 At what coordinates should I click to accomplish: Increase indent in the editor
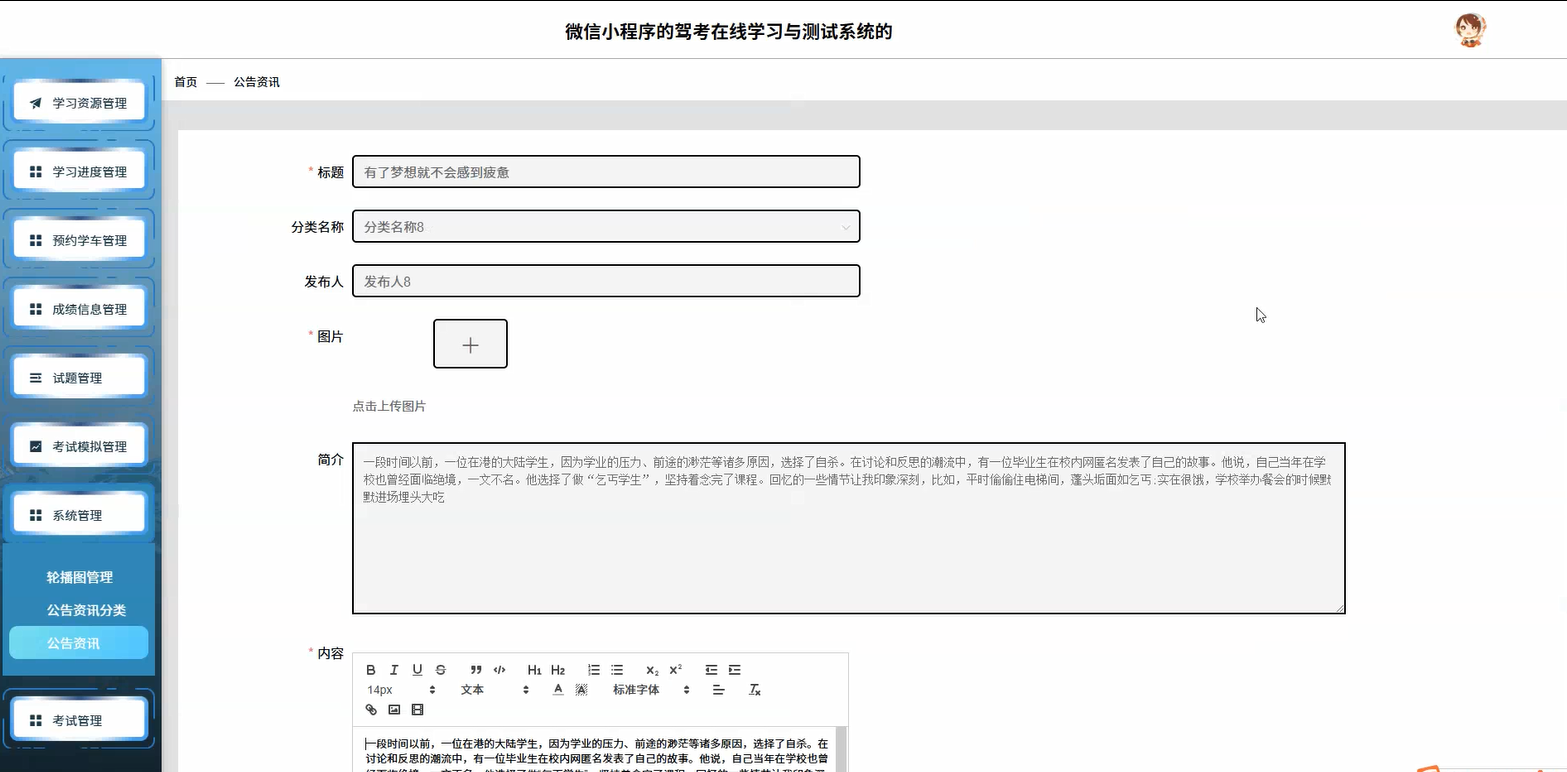(x=735, y=670)
